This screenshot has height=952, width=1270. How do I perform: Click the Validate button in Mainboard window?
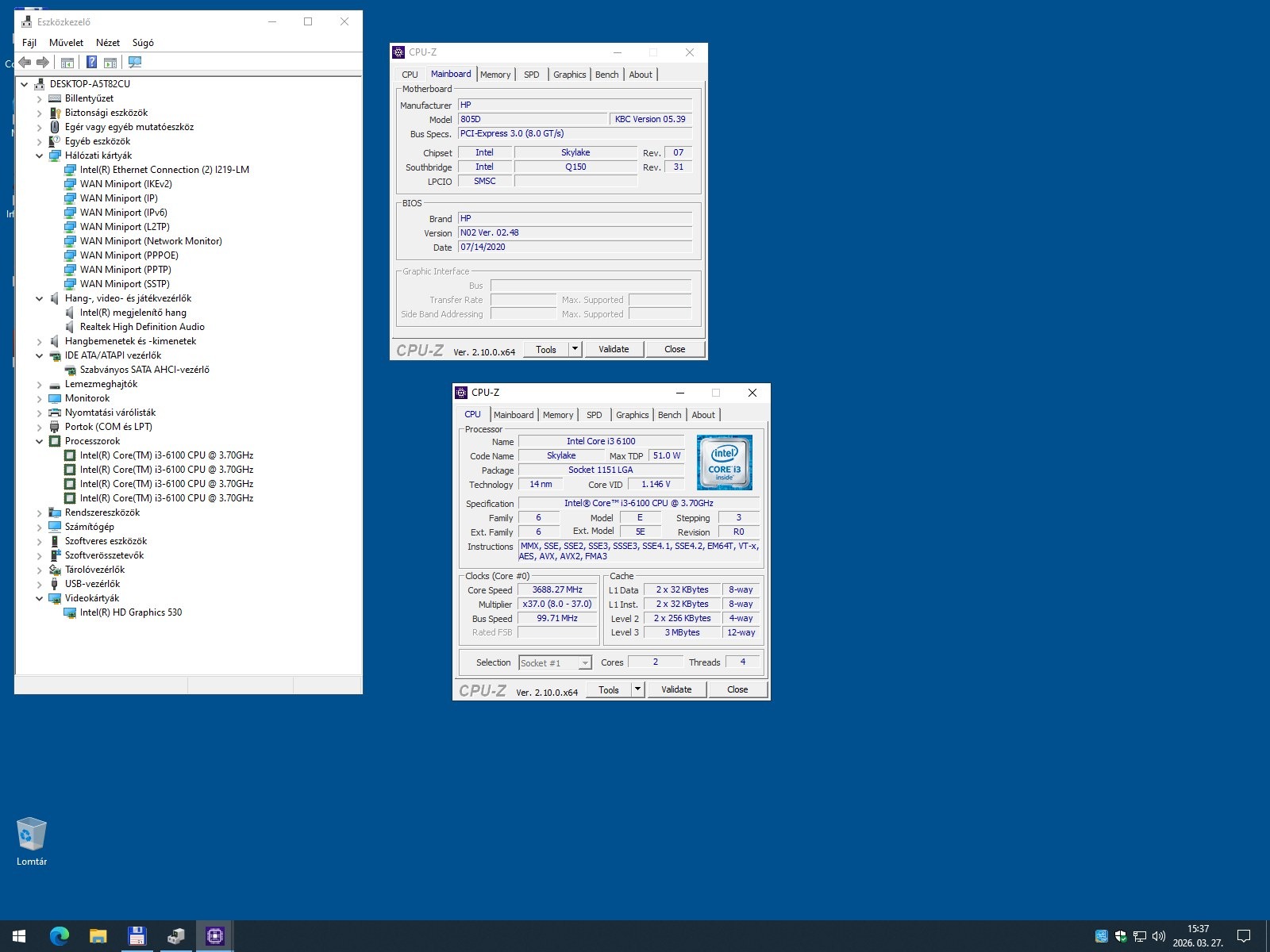(x=614, y=349)
